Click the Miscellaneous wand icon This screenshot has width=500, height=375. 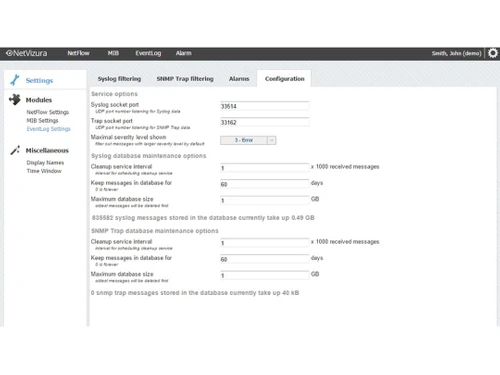(x=15, y=150)
